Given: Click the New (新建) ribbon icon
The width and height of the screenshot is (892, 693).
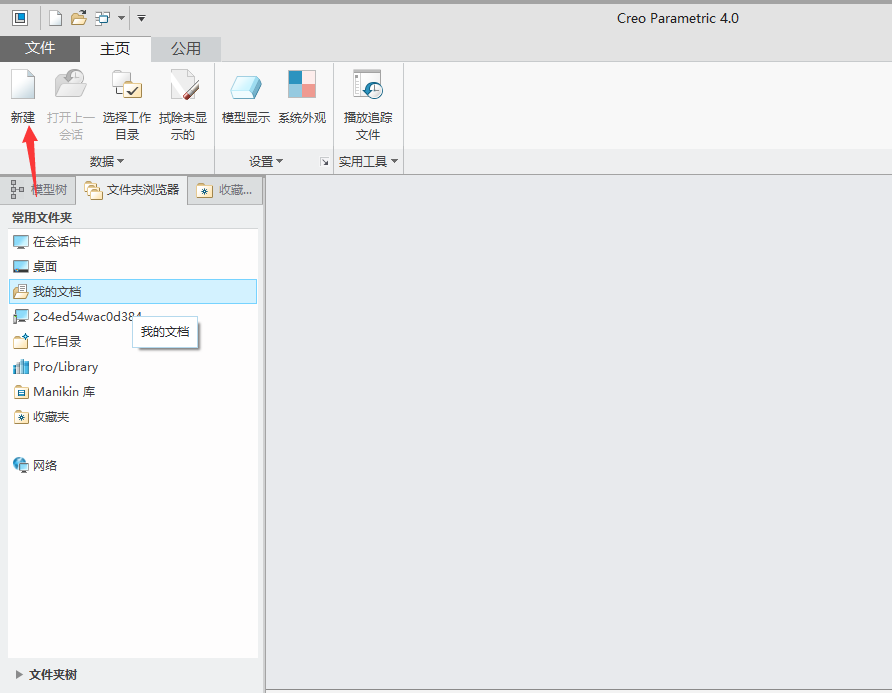Looking at the screenshot, I should pos(23,85).
